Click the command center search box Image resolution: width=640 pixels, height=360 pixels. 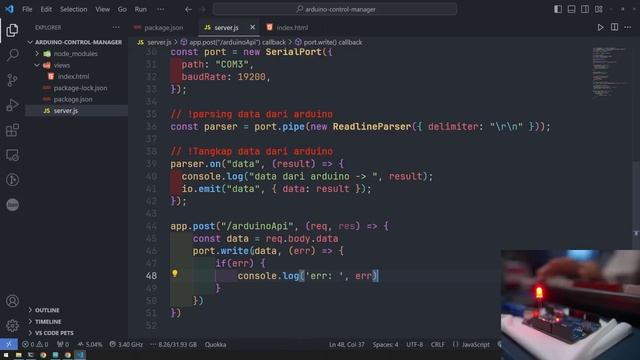[x=335, y=9]
